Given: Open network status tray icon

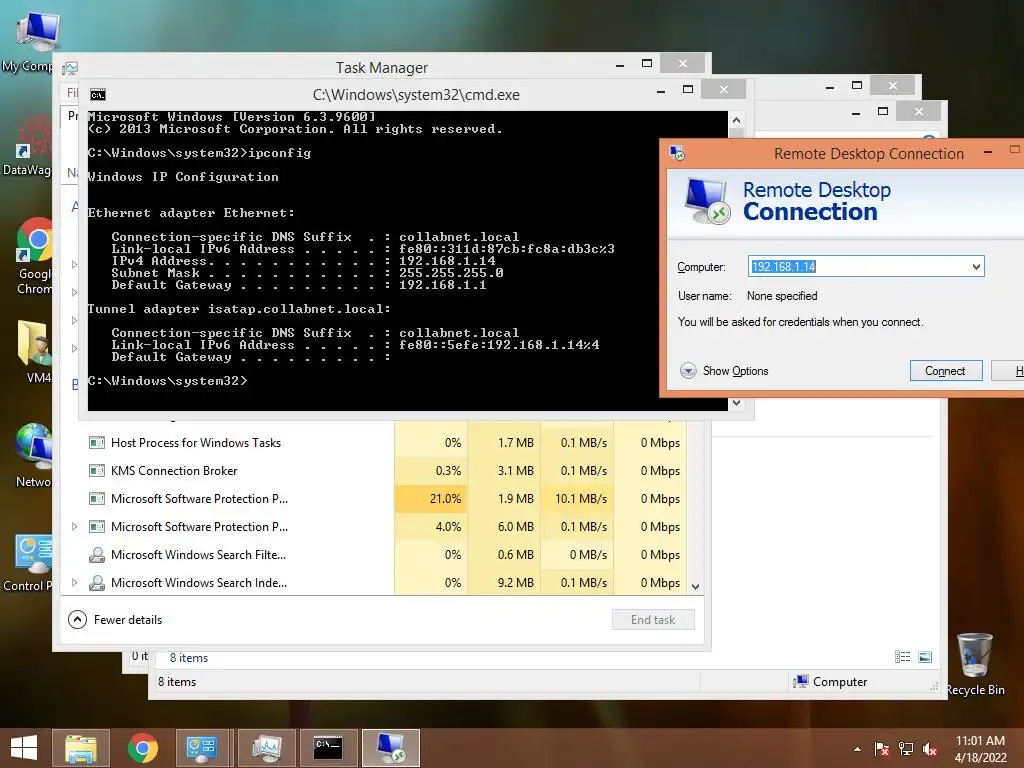Looking at the screenshot, I should coord(906,749).
